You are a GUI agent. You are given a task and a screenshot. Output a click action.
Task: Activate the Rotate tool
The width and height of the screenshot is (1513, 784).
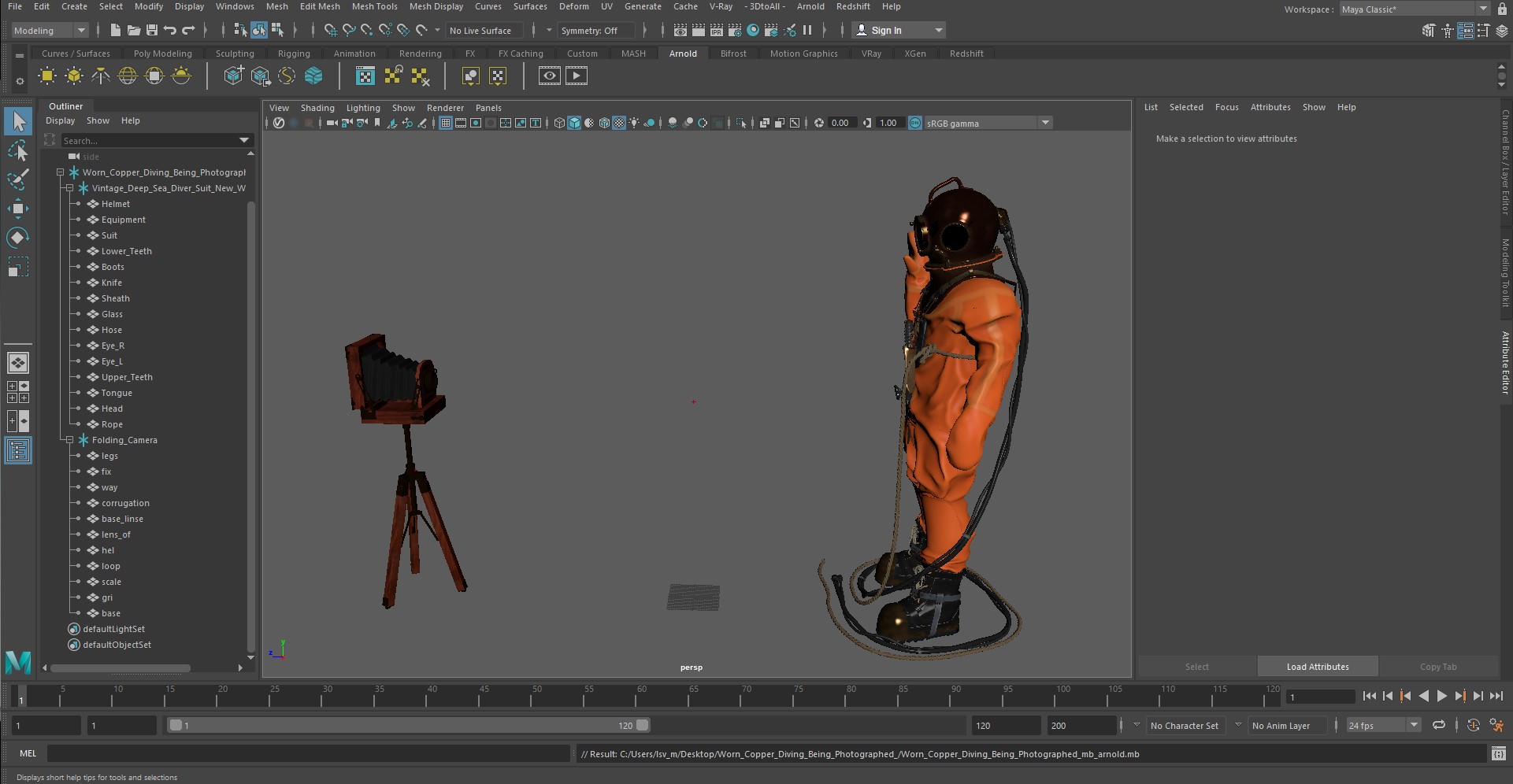click(x=18, y=237)
